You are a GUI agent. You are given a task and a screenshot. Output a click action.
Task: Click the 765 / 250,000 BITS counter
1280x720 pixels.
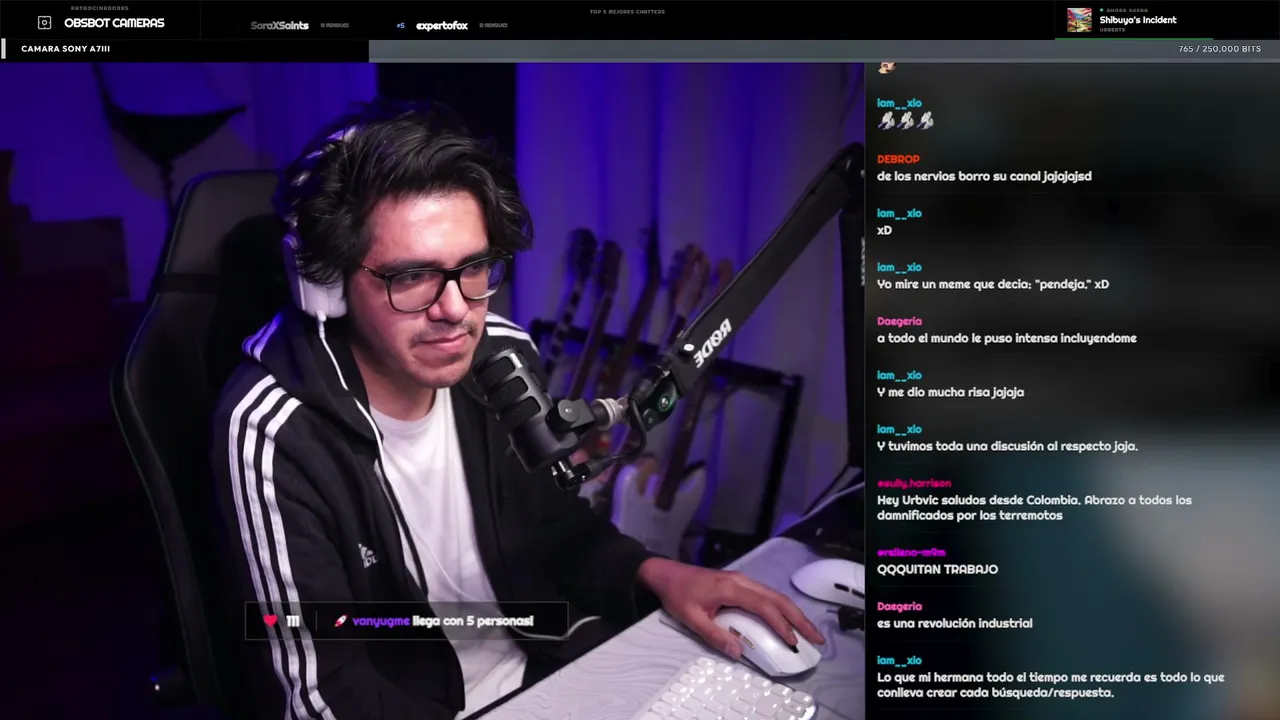click(x=1220, y=49)
